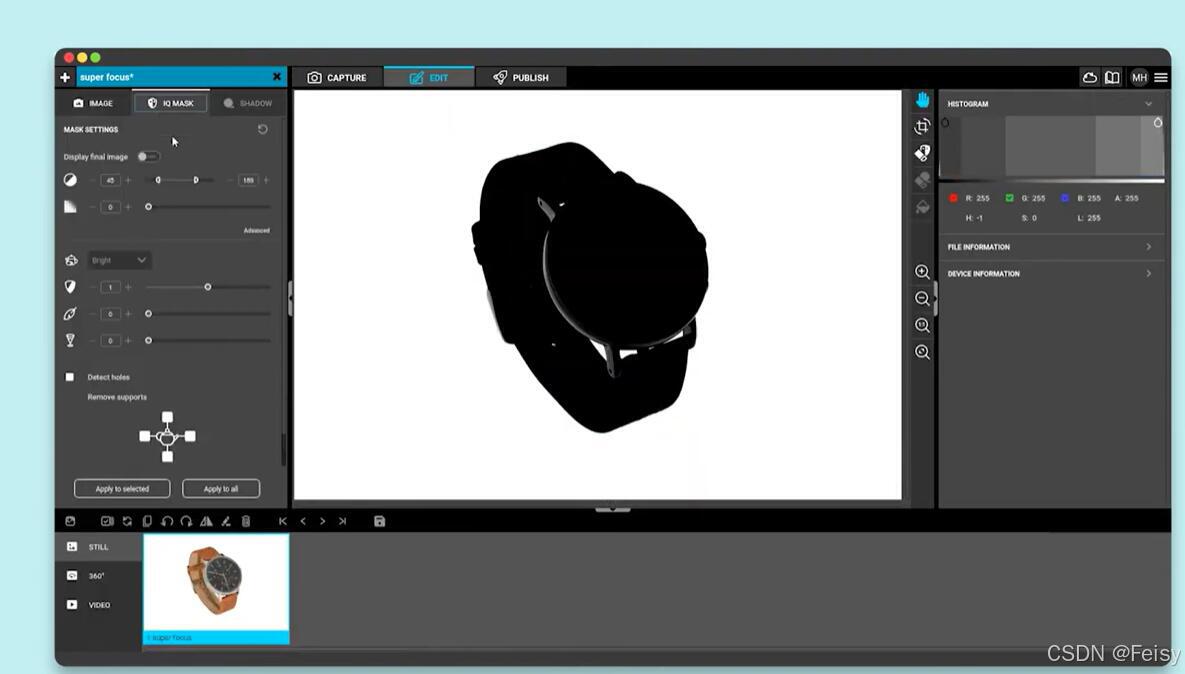1185x674 pixels.
Task: Toggle the top Remove supports square
Action: (x=167, y=417)
